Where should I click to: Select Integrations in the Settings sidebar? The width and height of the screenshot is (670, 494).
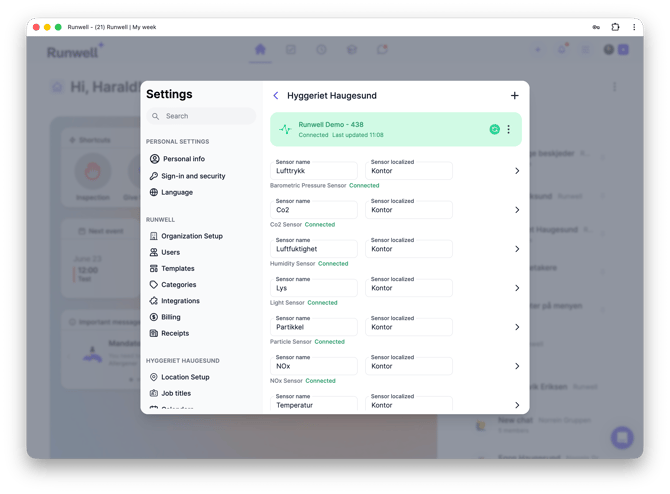coord(174,301)
